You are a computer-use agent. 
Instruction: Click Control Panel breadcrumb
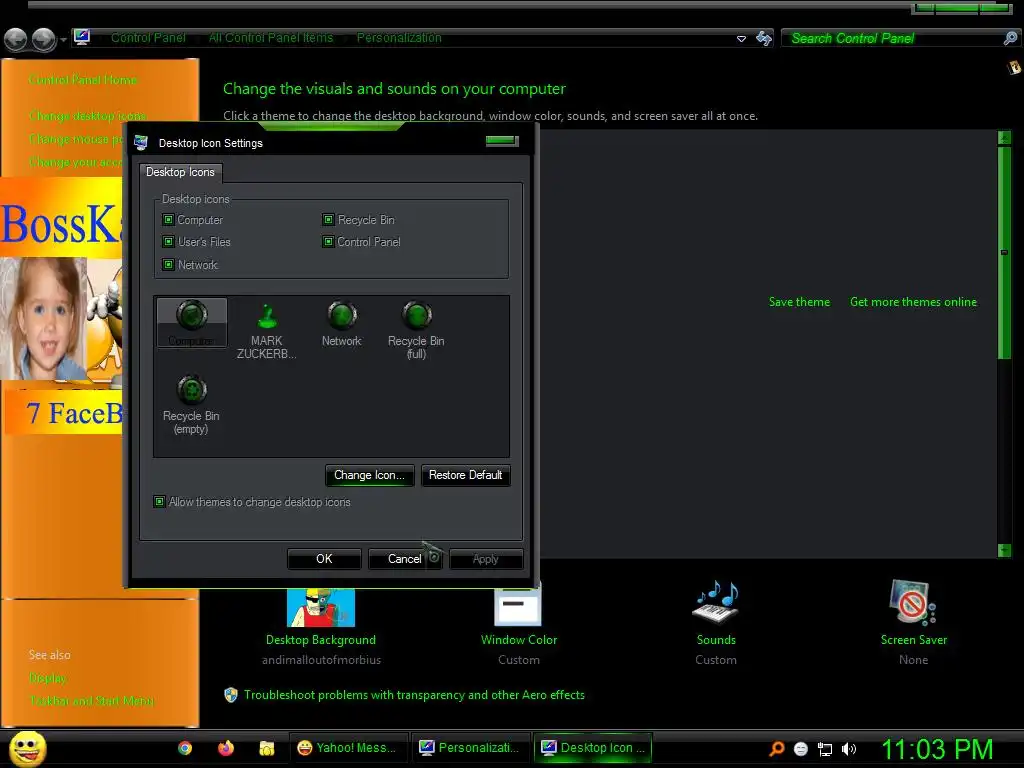[x=148, y=38]
